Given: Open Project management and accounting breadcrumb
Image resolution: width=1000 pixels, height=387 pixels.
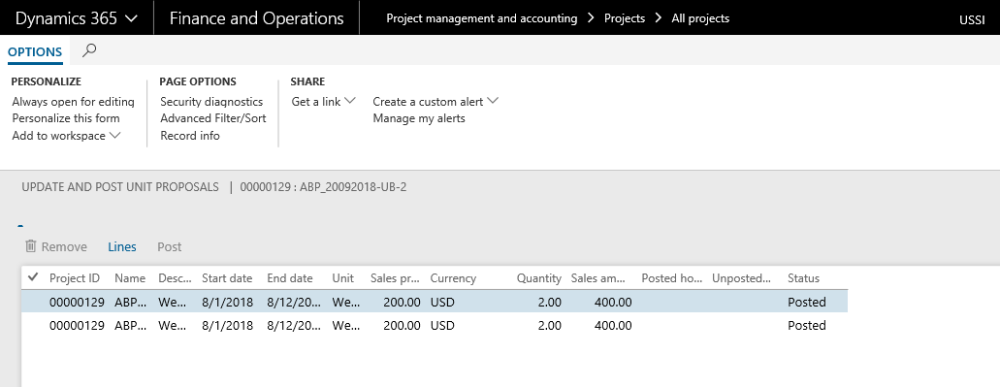Looking at the screenshot, I should click(482, 18).
